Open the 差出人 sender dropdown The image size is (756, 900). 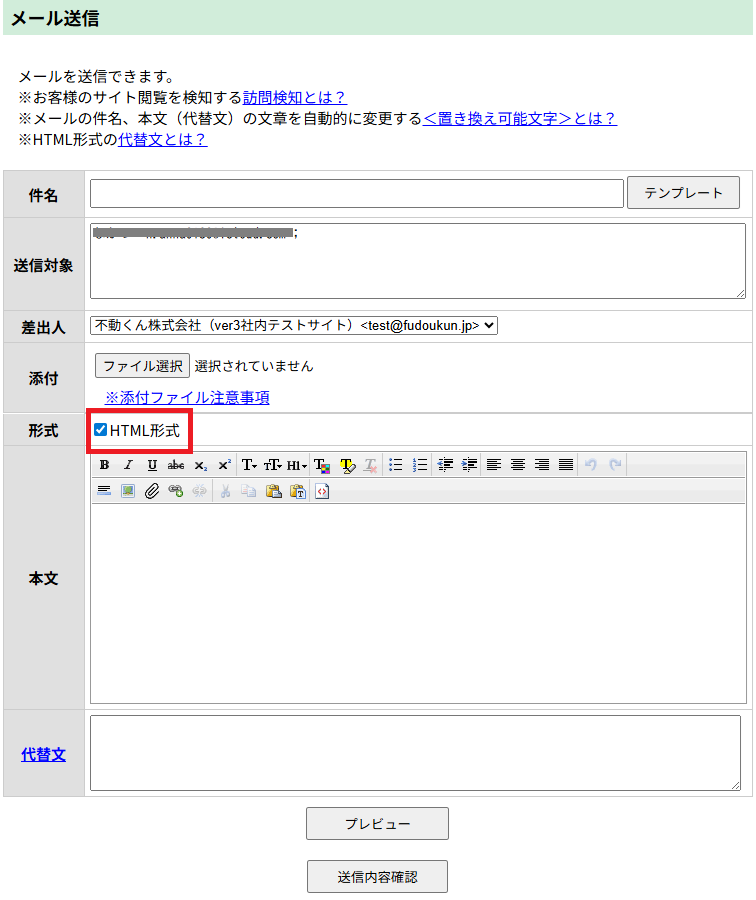click(x=293, y=325)
